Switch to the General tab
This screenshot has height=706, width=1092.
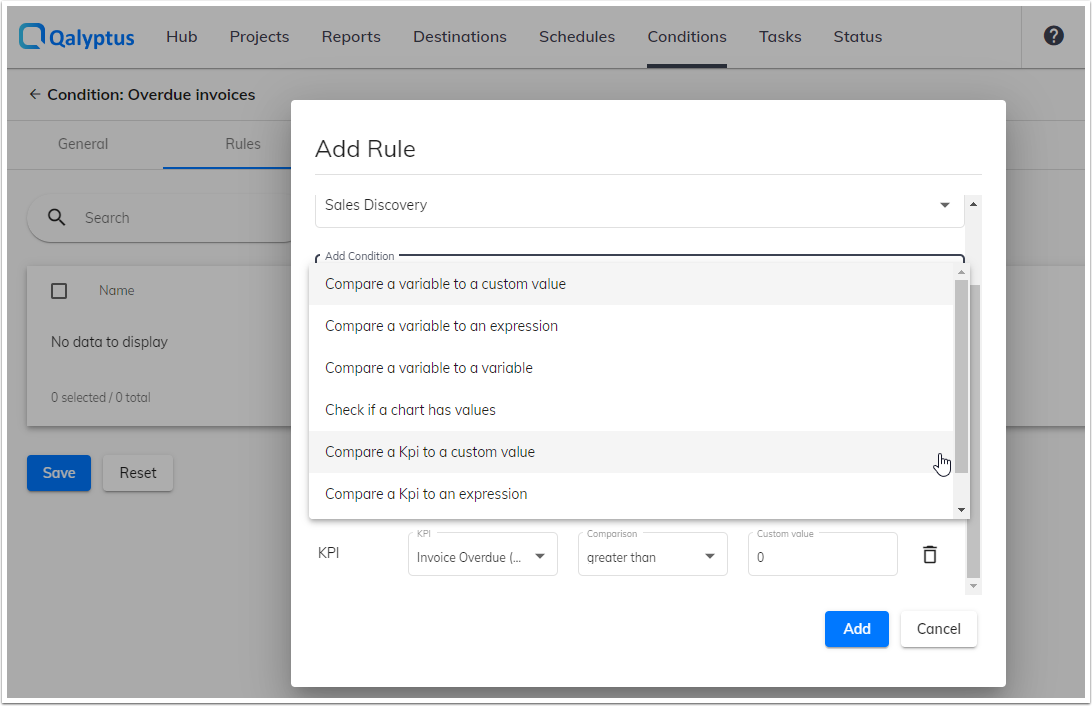[83, 144]
